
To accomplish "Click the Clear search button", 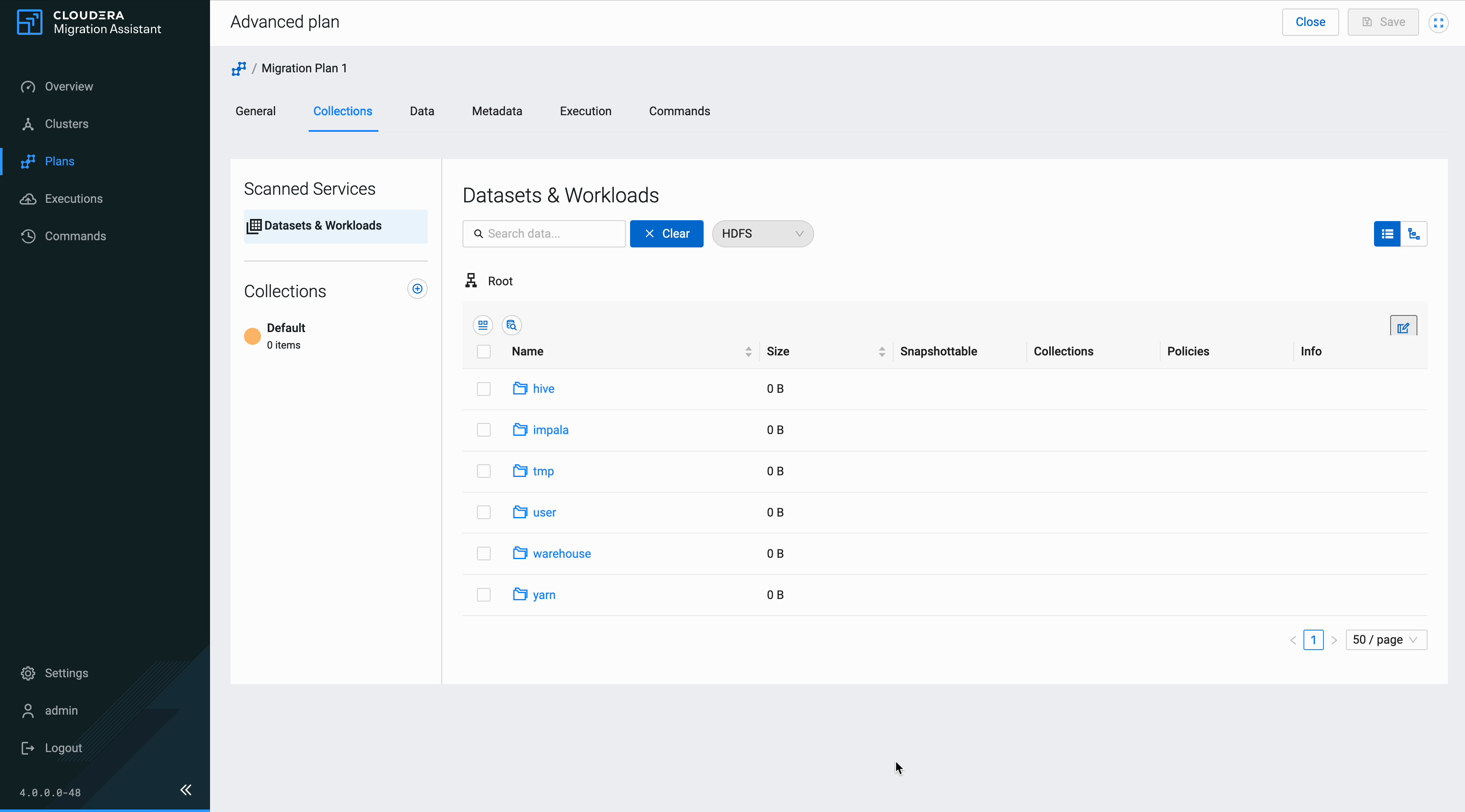I will 667,234.
